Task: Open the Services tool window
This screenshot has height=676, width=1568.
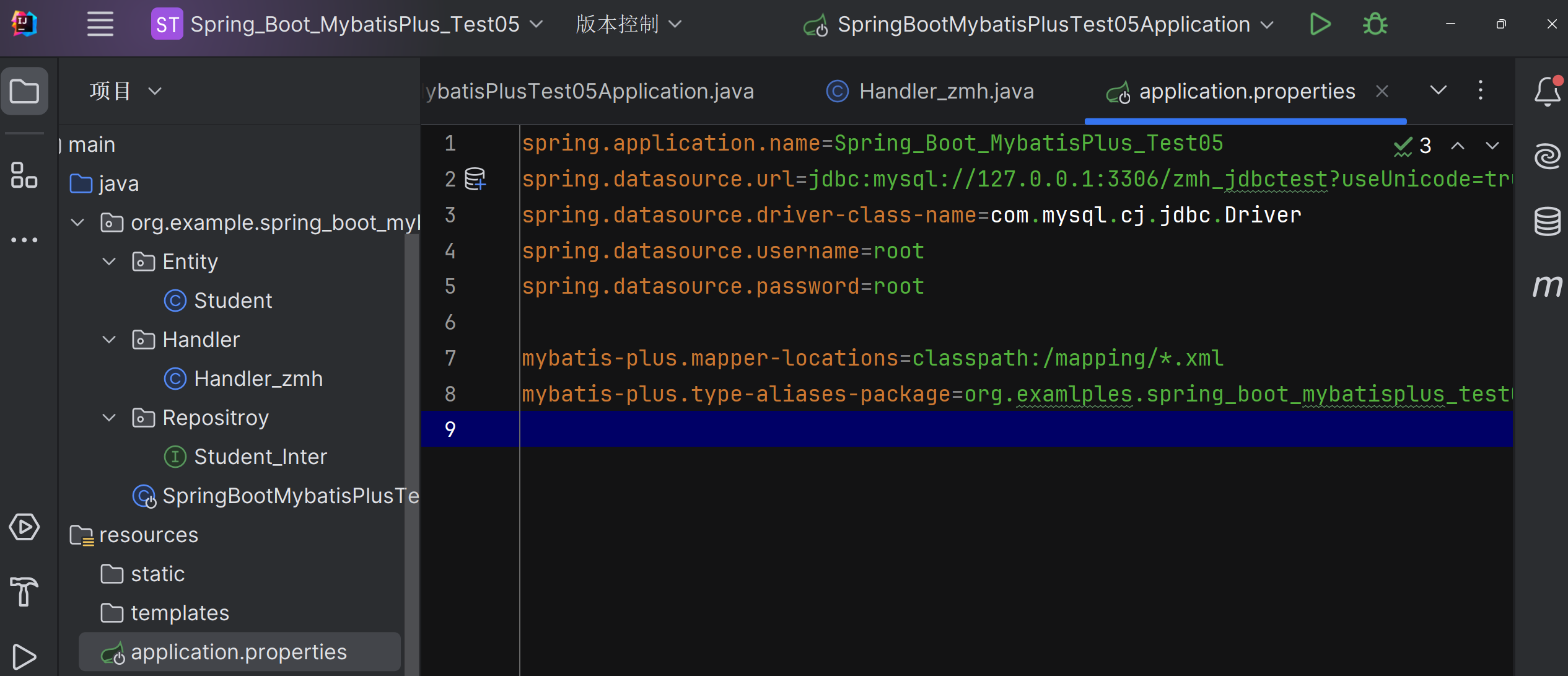Action: point(24,527)
